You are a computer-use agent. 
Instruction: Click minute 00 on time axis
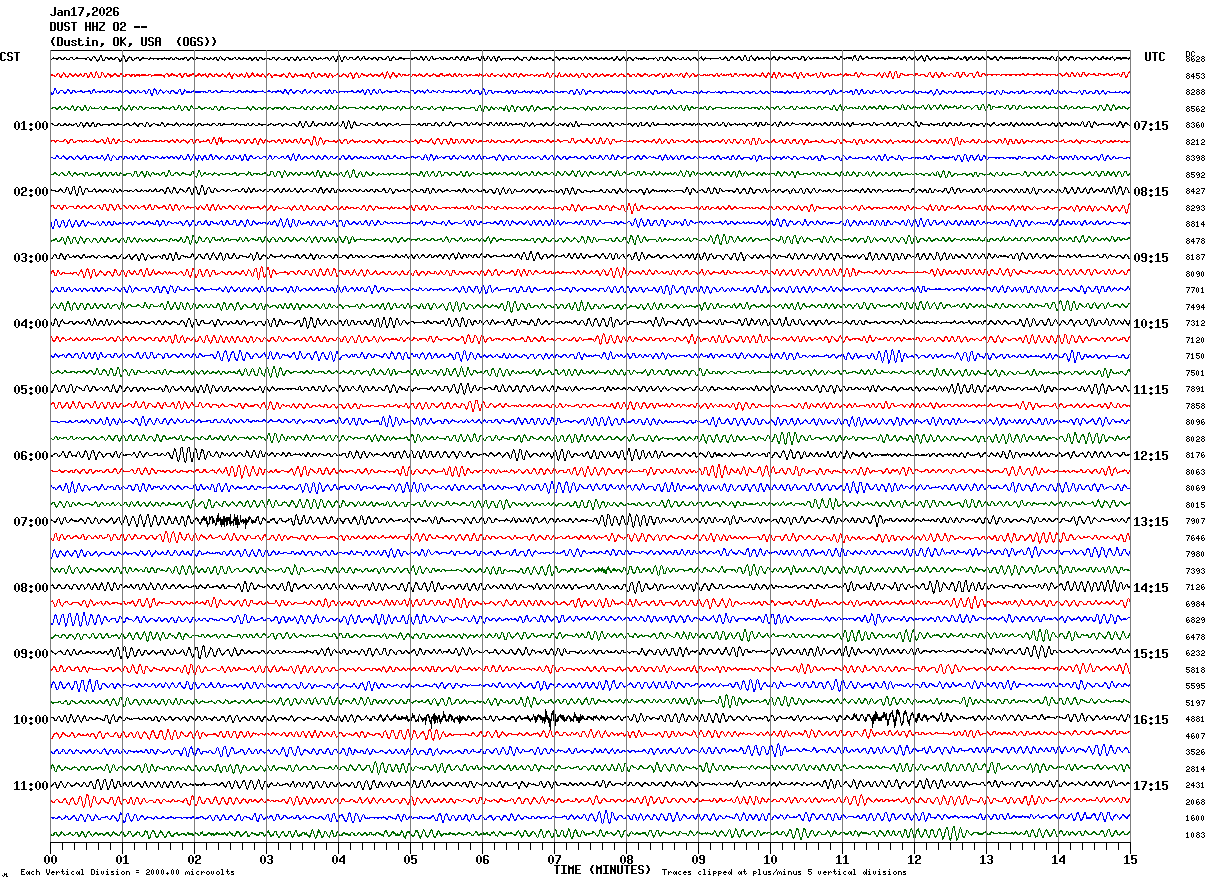pos(51,859)
